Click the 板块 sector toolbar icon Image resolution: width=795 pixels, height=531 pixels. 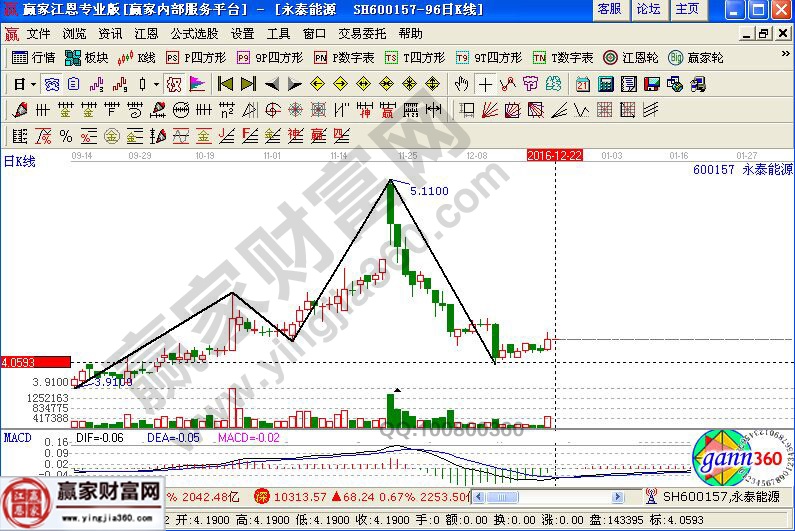point(87,58)
